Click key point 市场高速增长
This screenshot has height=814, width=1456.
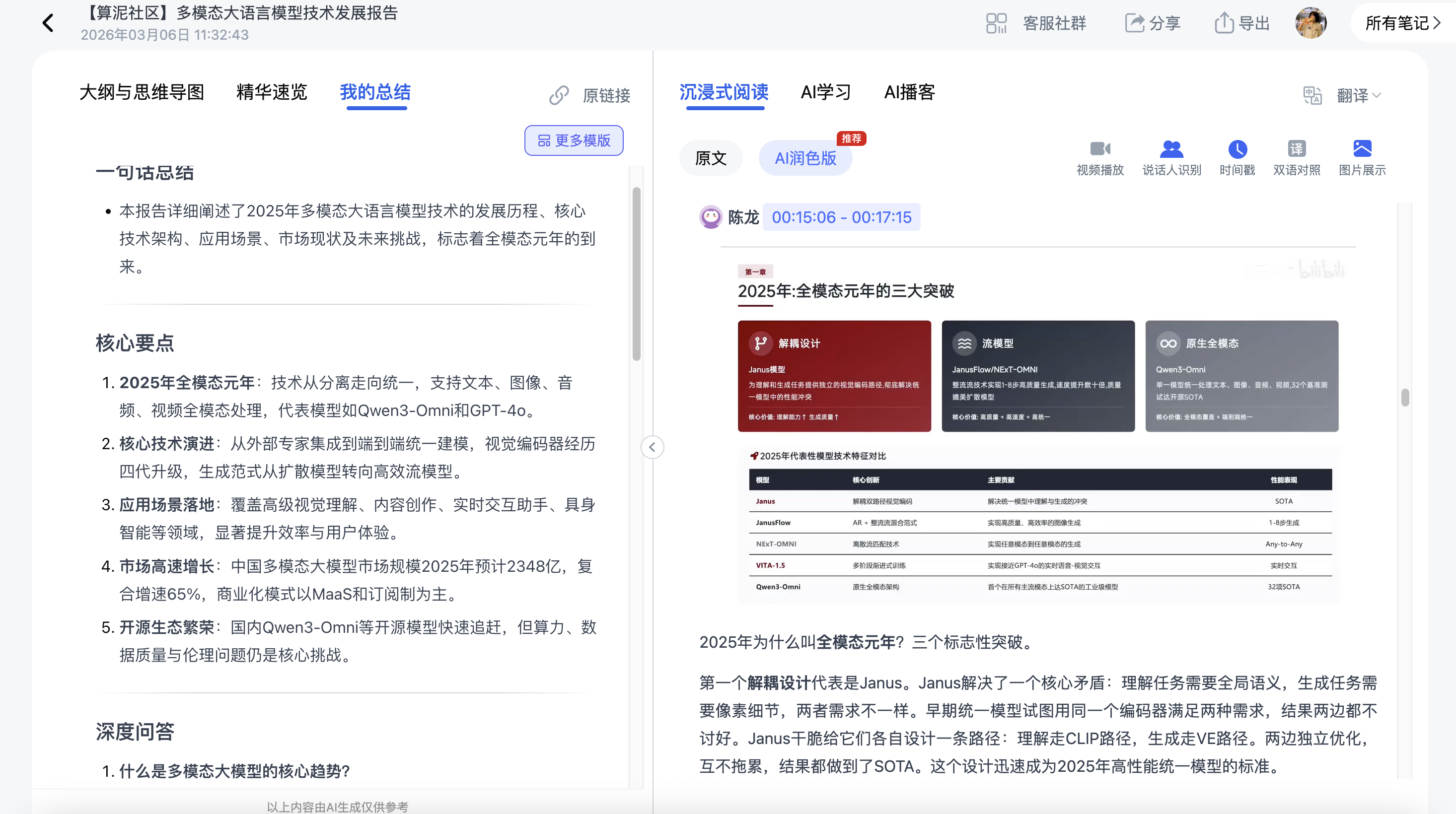[x=167, y=566]
